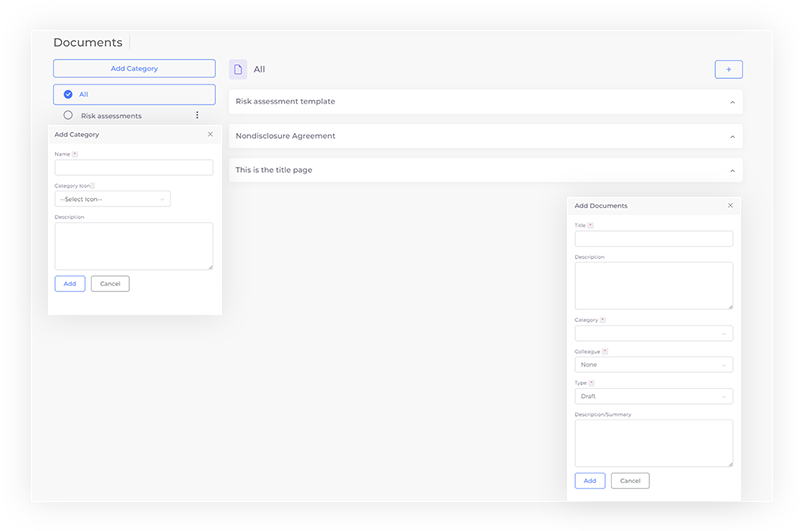800x531 pixels.
Task: Click the Description/Summary text area
Action: tap(653, 442)
